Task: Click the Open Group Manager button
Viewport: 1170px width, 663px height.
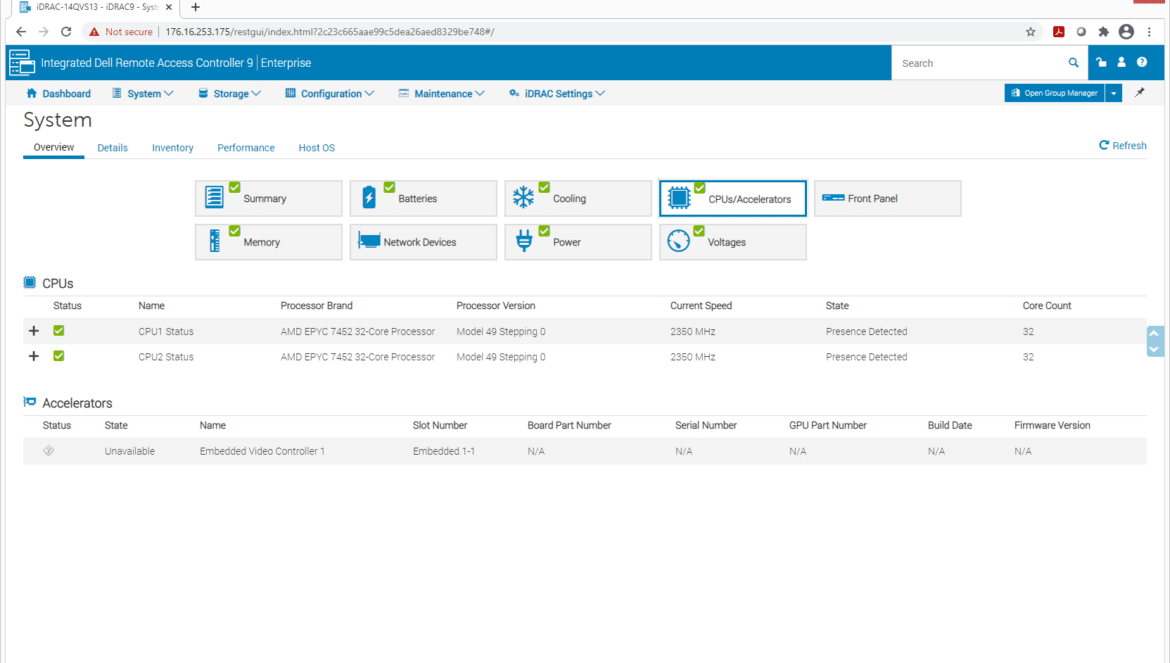Action: [x=1054, y=93]
